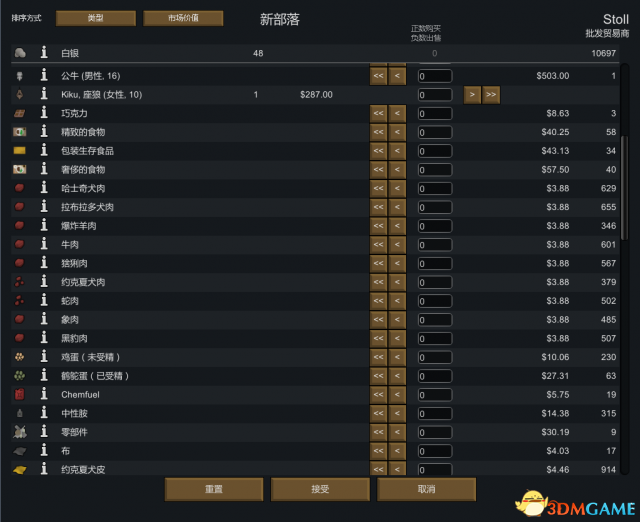The image size is (640, 522).
Task: Buy all 包装生存食品 with << button
Action: pos(378,151)
